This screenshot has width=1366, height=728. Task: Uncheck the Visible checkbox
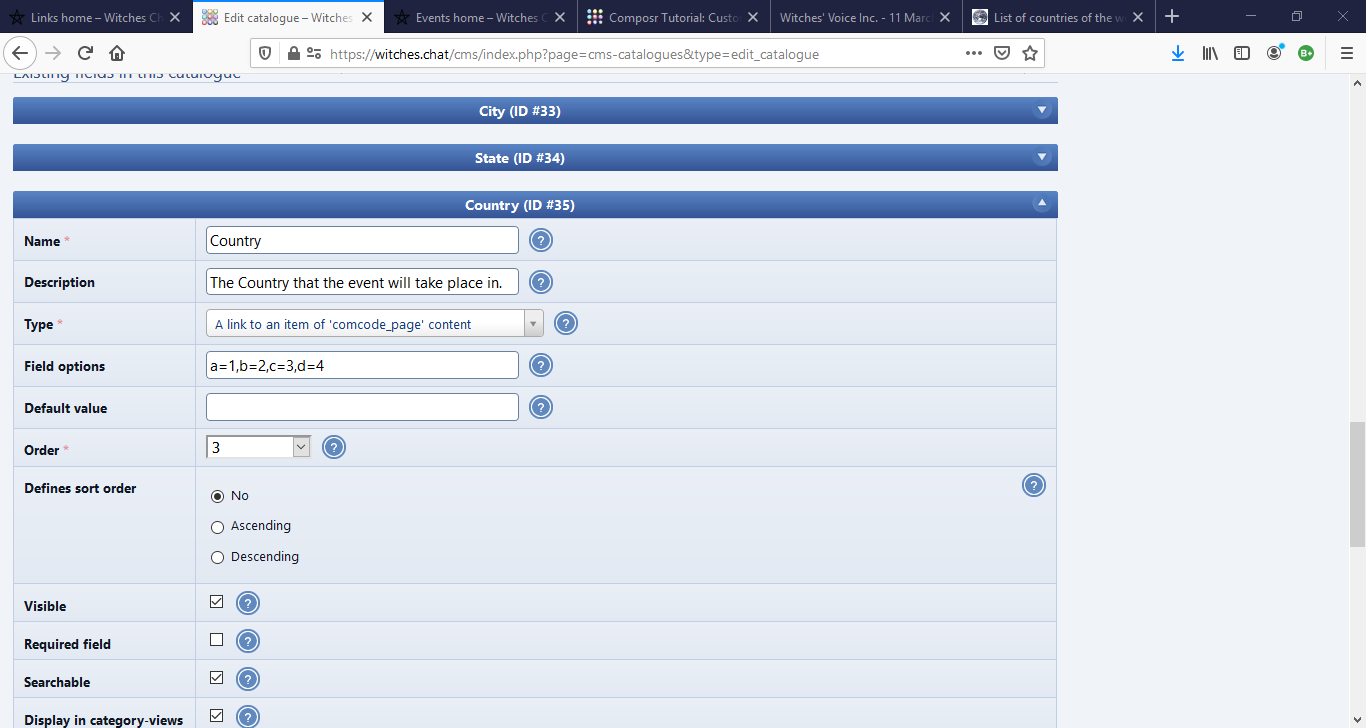[x=216, y=602]
